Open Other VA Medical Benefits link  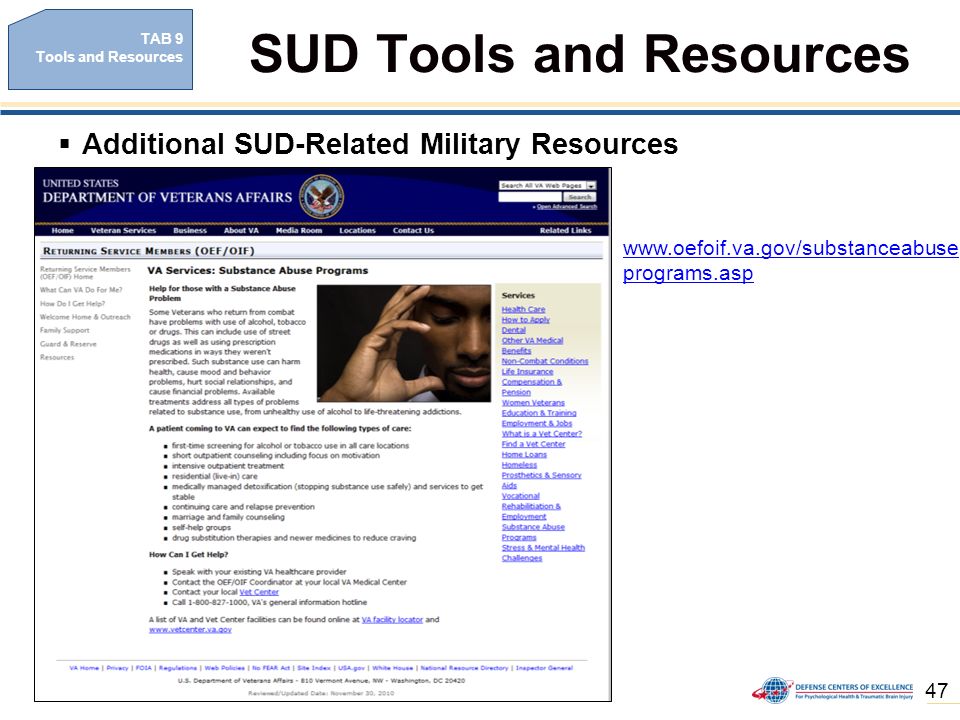pyautogui.click(x=532, y=346)
